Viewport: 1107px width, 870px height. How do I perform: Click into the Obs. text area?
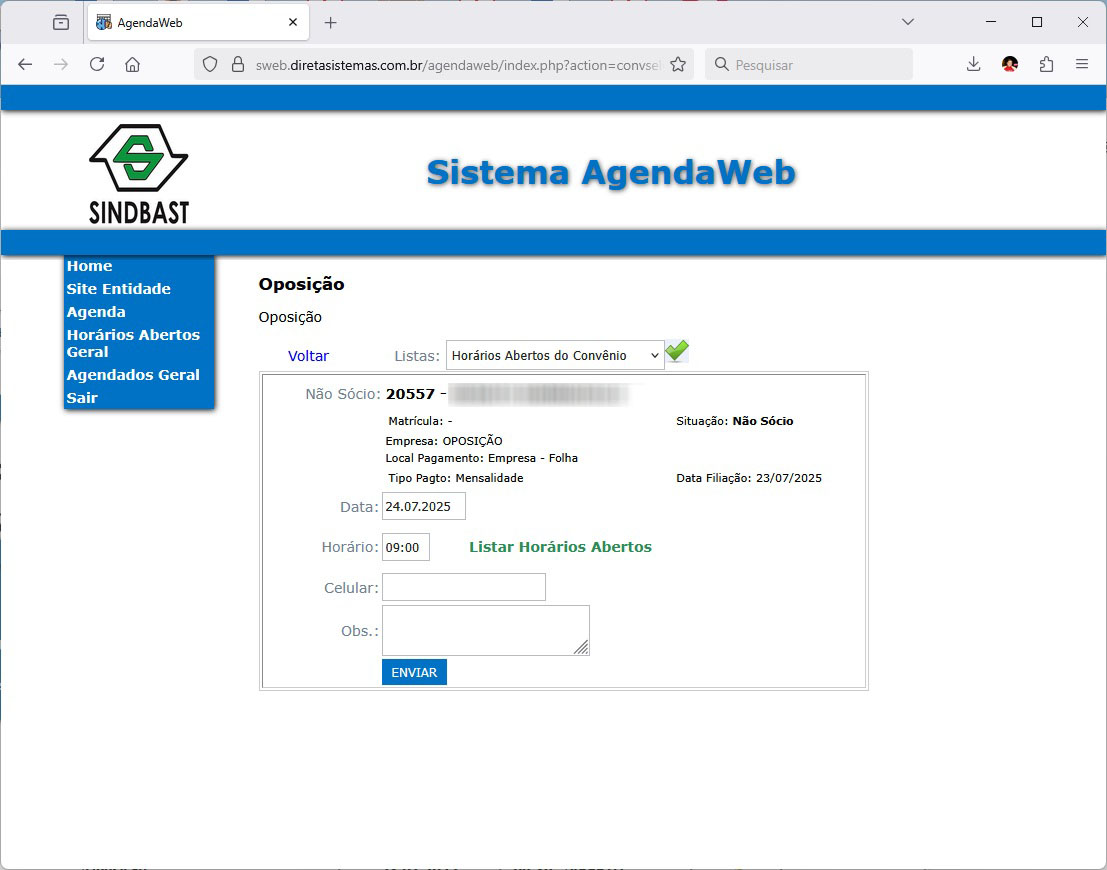(x=484, y=630)
